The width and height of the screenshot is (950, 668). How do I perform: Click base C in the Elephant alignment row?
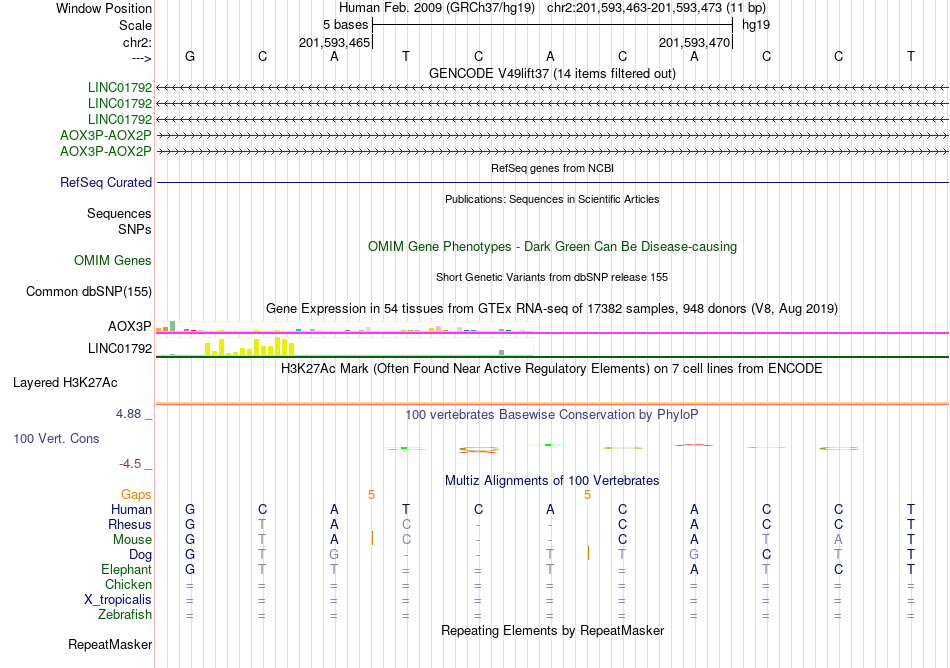(839, 569)
